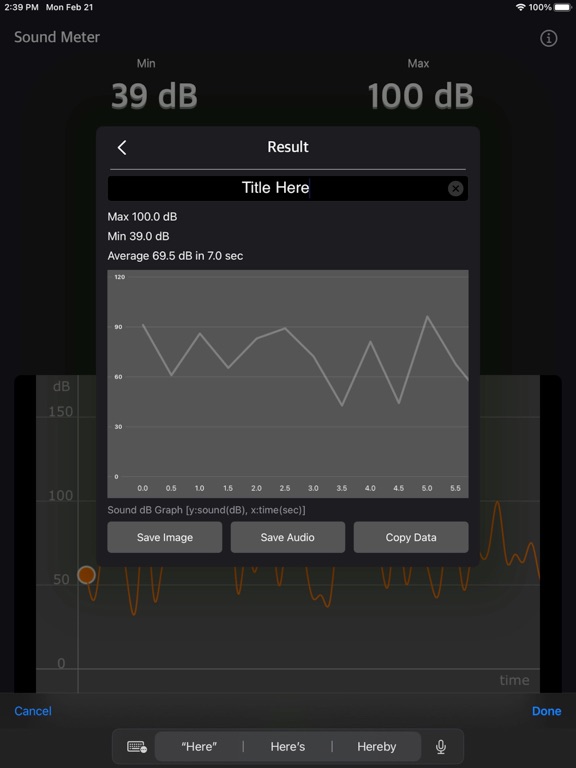This screenshot has height=768, width=576.
Task: Open the keyboard toggle icon
Action: pyautogui.click(x=137, y=746)
